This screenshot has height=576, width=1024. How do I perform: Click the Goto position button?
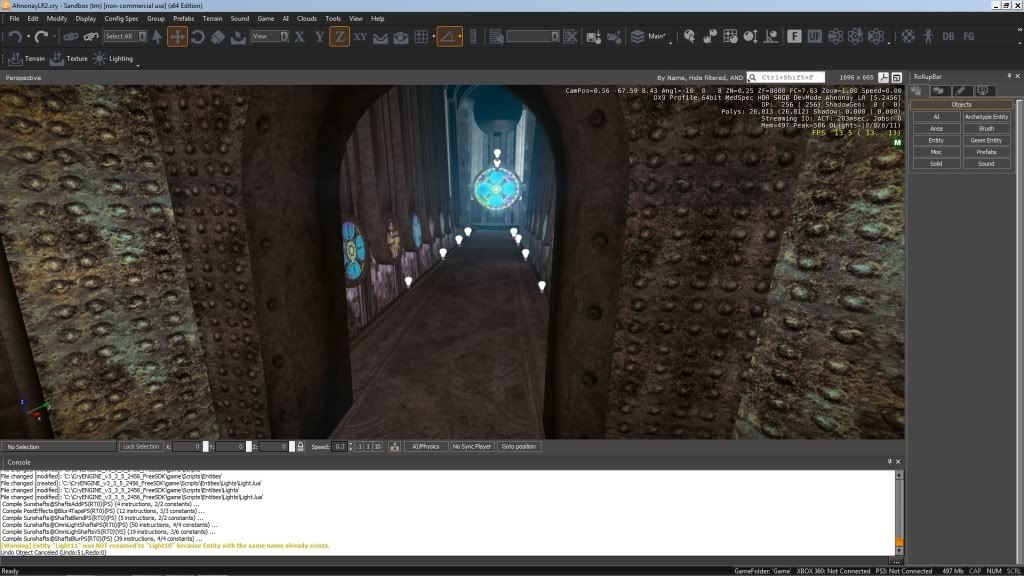tap(519, 447)
